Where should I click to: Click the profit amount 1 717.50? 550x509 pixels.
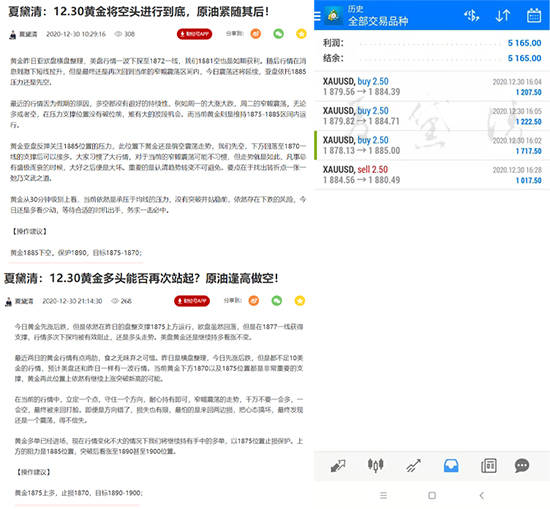pos(529,151)
